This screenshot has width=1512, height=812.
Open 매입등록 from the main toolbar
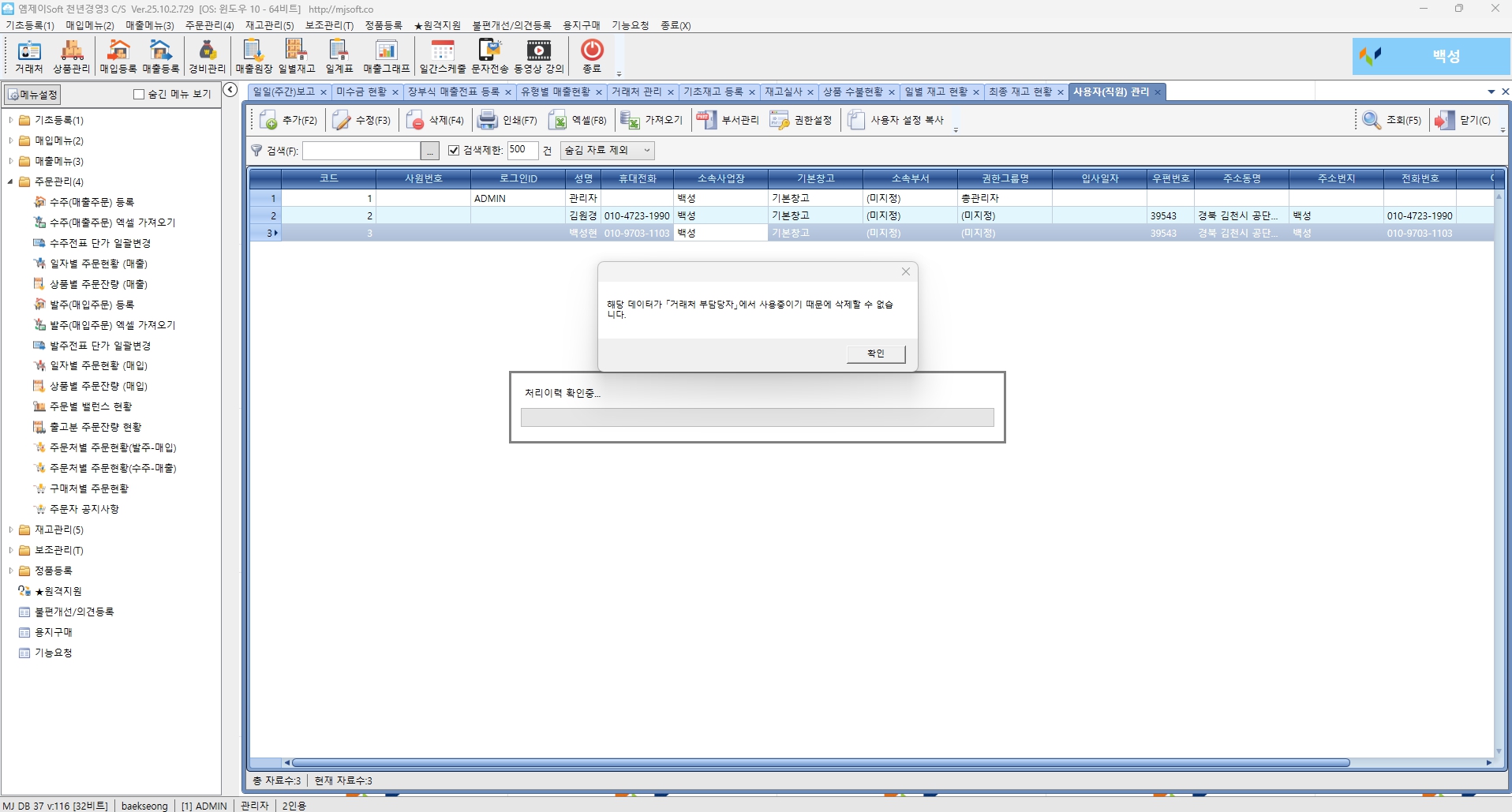point(118,56)
